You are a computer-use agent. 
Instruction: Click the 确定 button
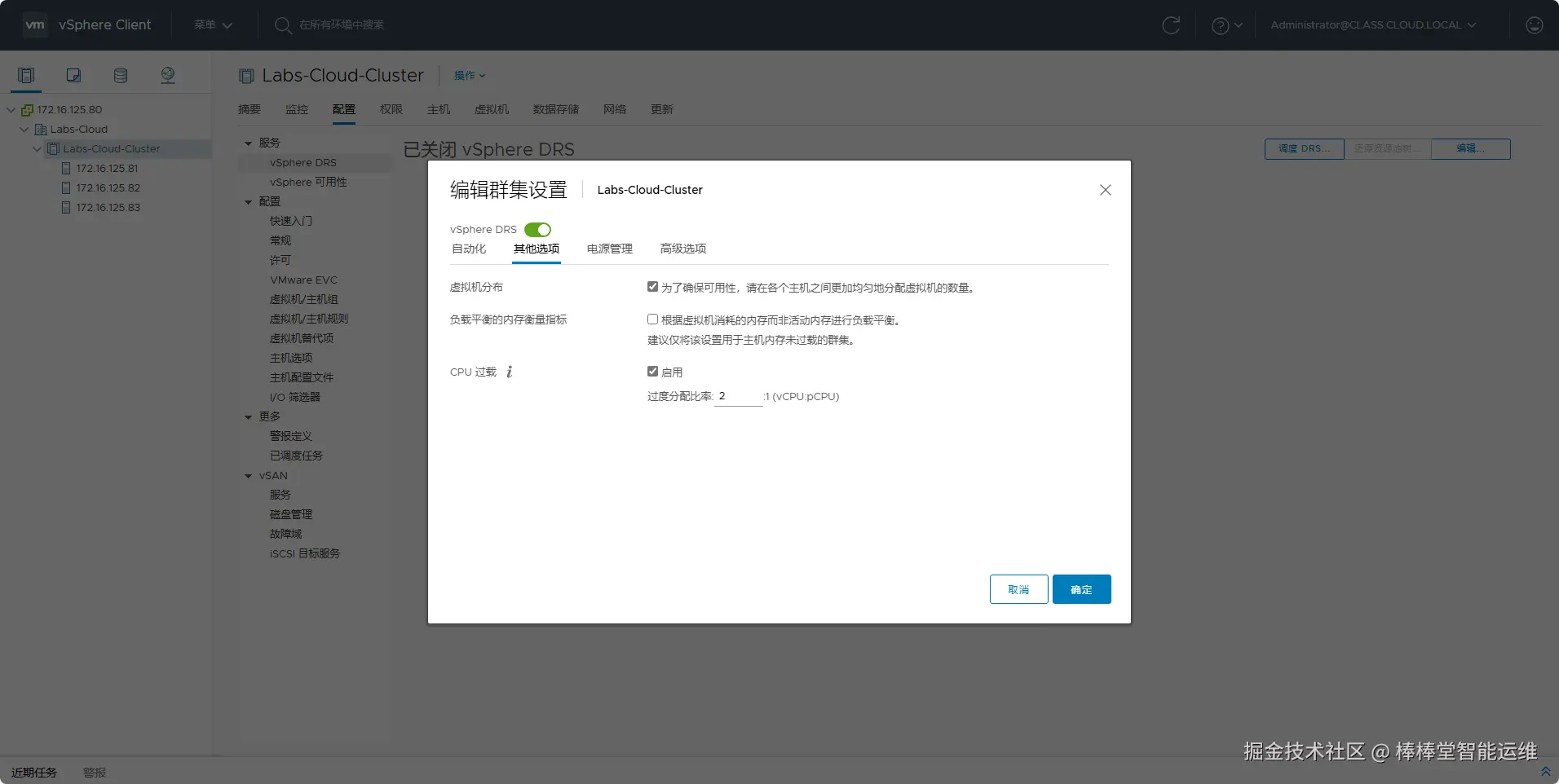point(1082,589)
